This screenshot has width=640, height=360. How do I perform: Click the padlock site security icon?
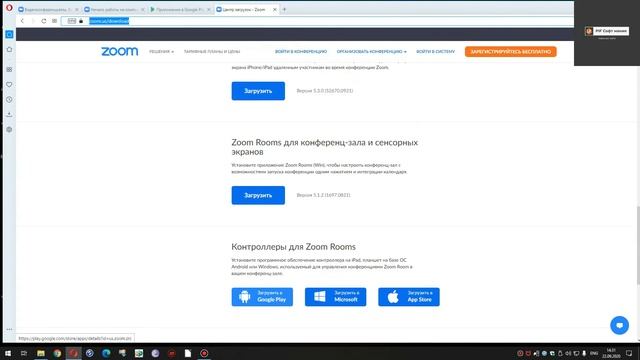[81, 21]
